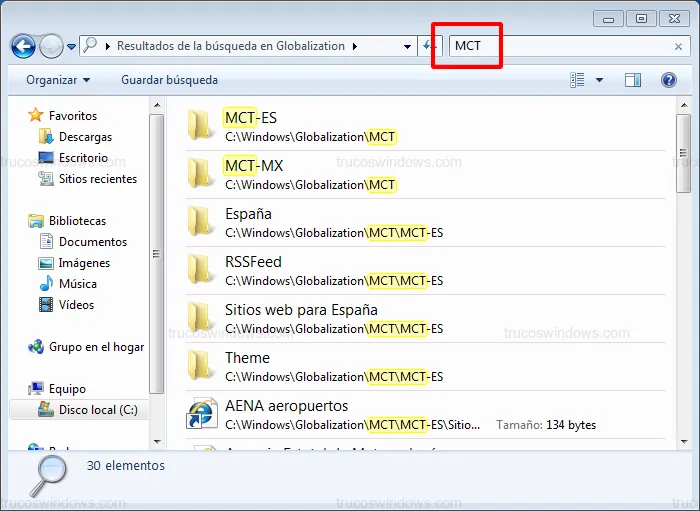Select Escritorio in the navigation pane
This screenshot has height=511, width=700.
83,158
